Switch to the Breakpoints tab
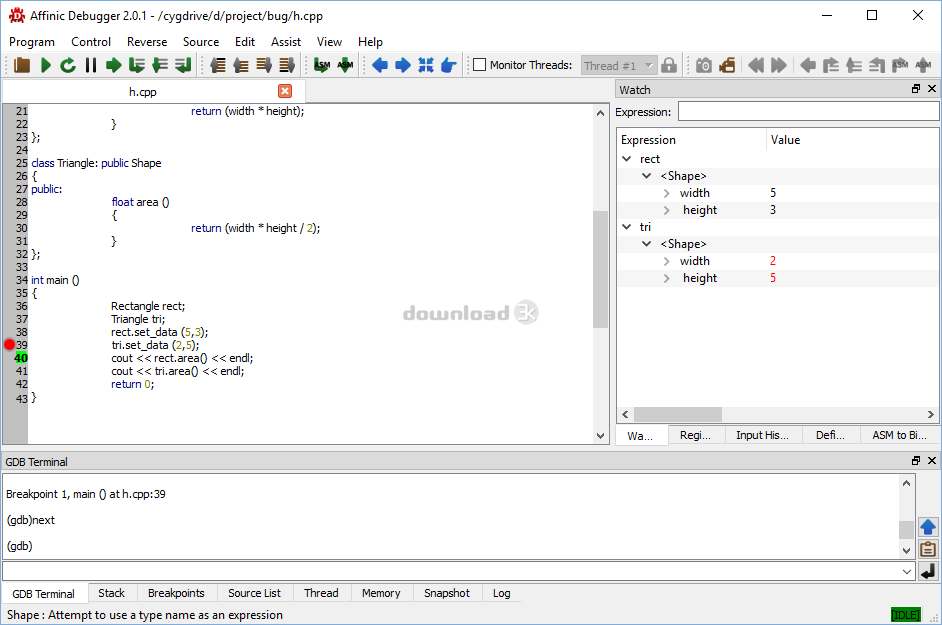 click(176, 593)
